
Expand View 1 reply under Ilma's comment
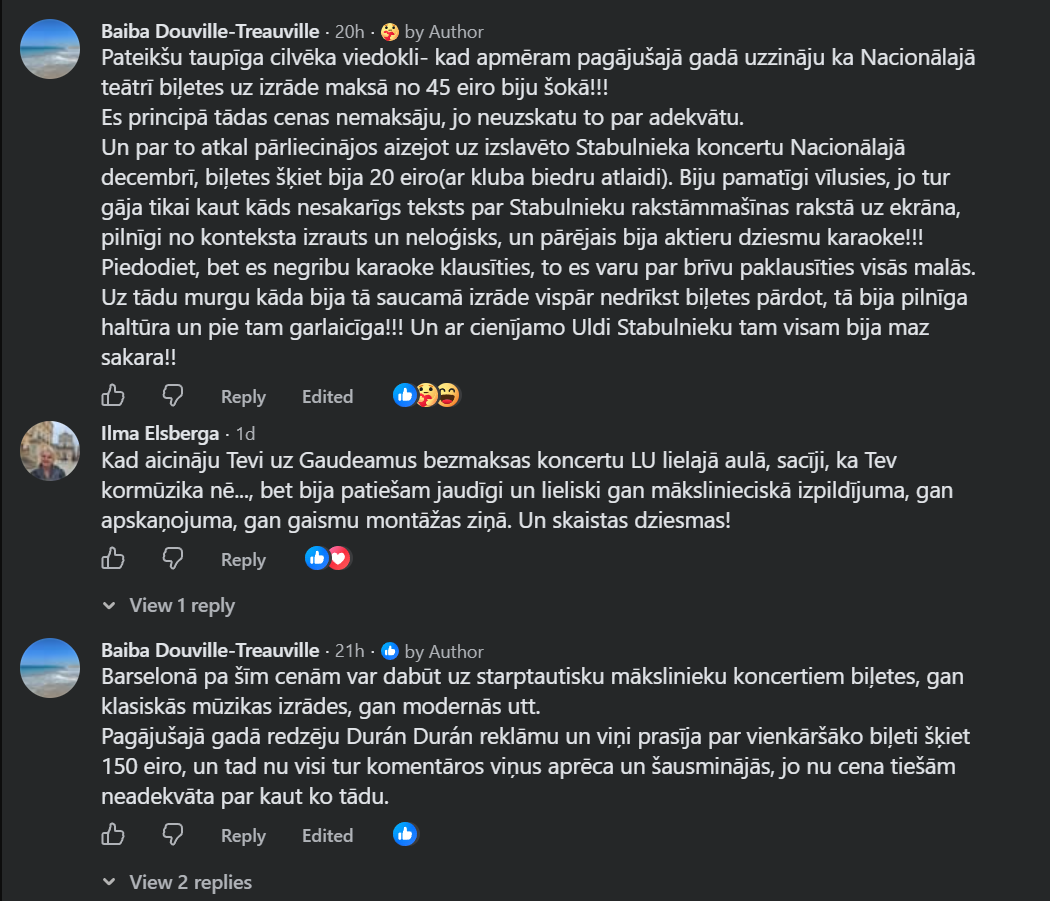point(169,606)
